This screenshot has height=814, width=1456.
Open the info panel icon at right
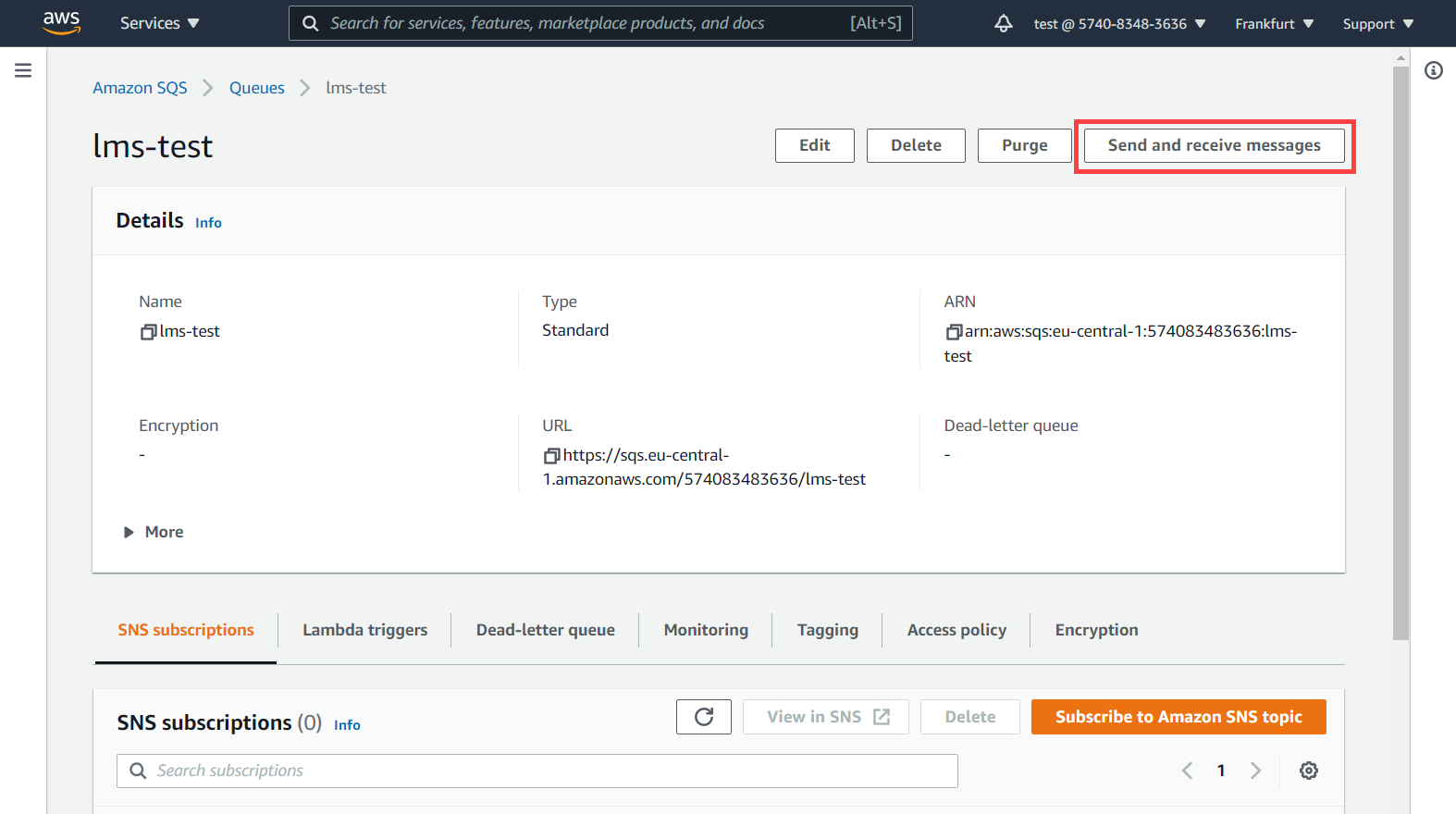(x=1434, y=70)
